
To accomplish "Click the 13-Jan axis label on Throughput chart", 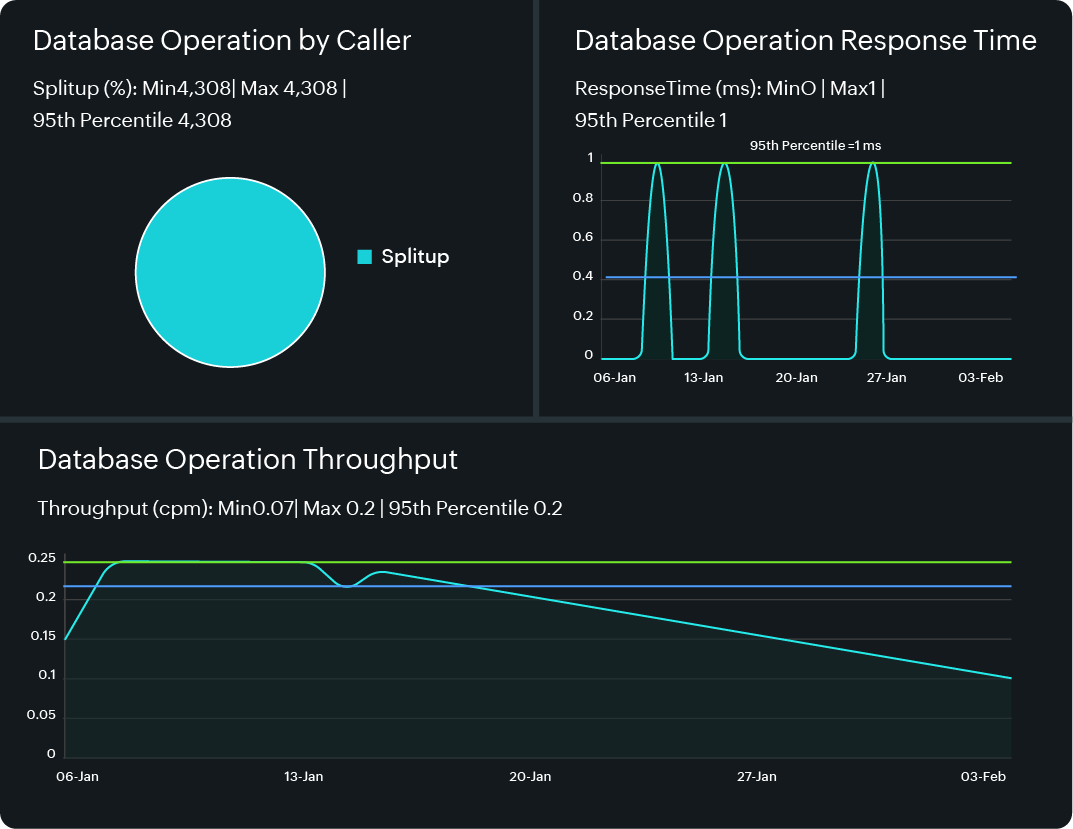I will pyautogui.click(x=304, y=776).
